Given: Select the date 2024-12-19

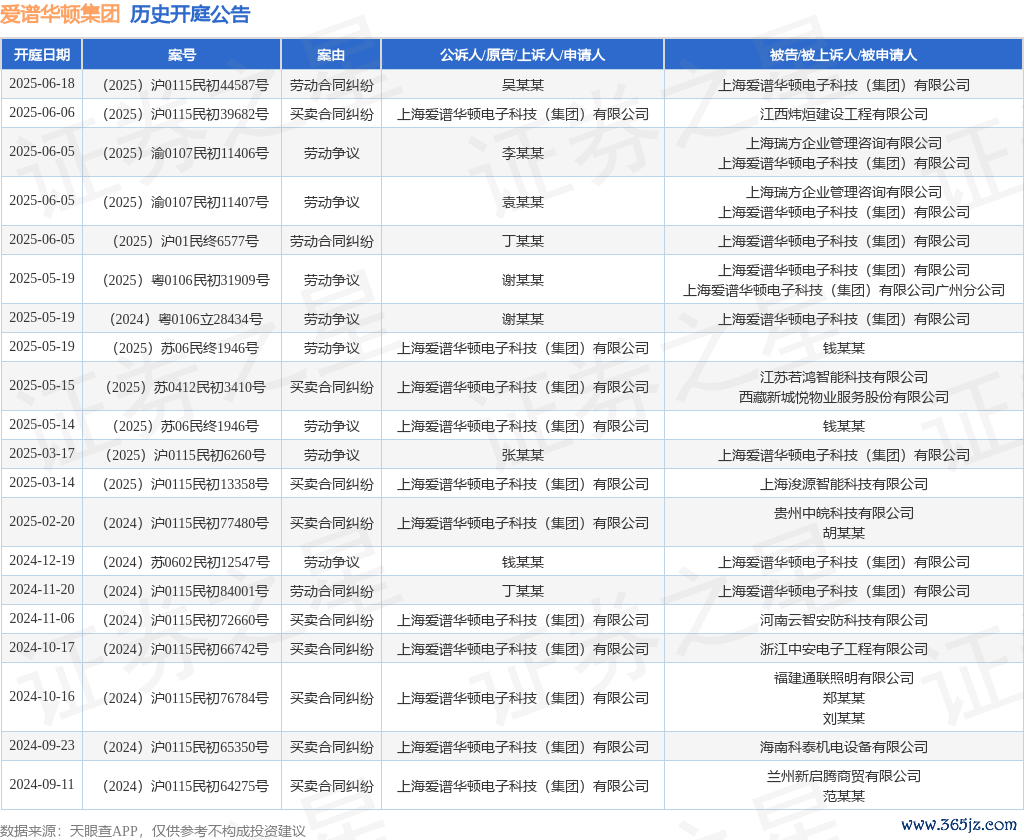Looking at the screenshot, I should pyautogui.click(x=42, y=560).
